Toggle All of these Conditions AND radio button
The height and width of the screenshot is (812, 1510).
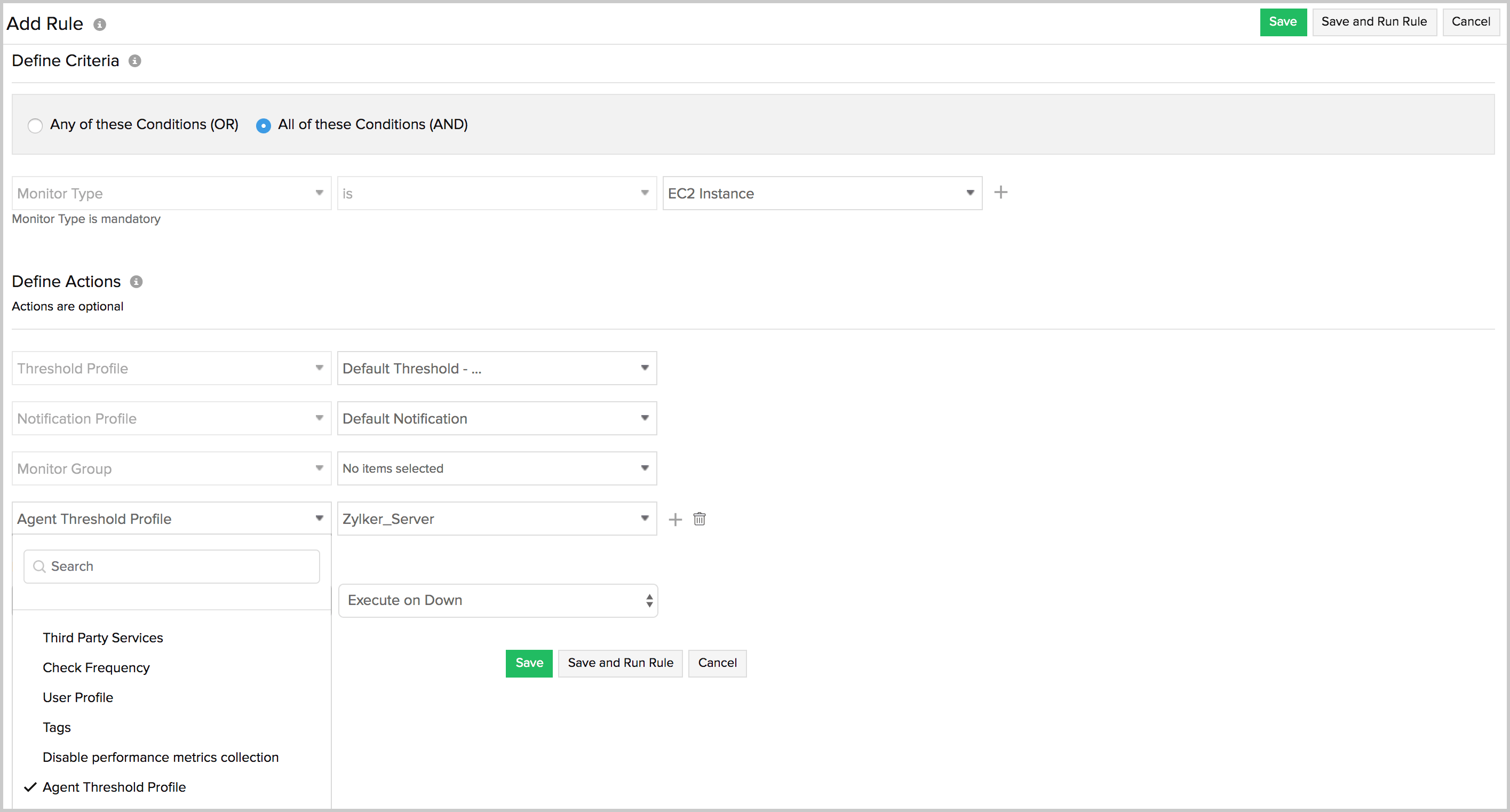262,124
